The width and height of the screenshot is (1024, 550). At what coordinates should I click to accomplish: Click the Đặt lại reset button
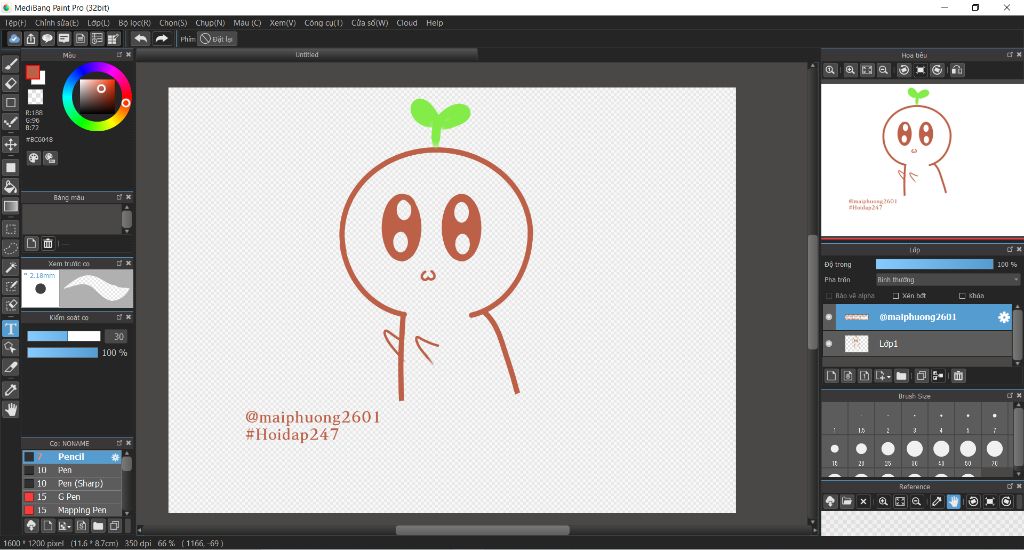click(217, 39)
